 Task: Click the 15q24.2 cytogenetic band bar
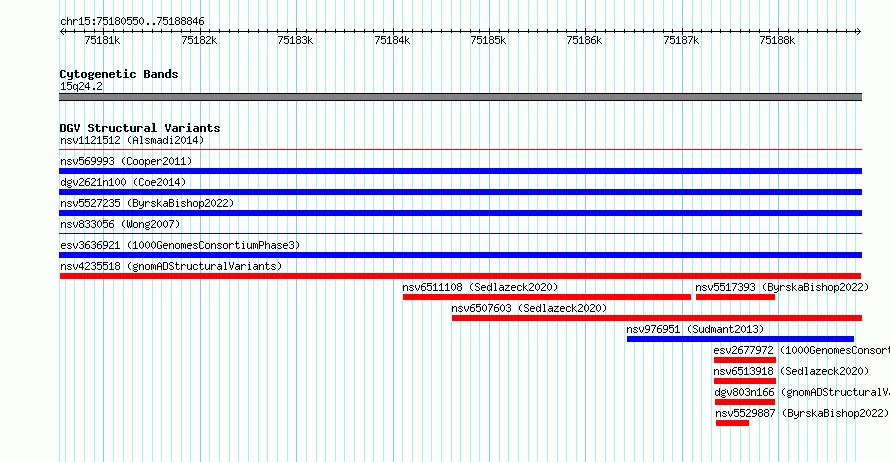(460, 97)
